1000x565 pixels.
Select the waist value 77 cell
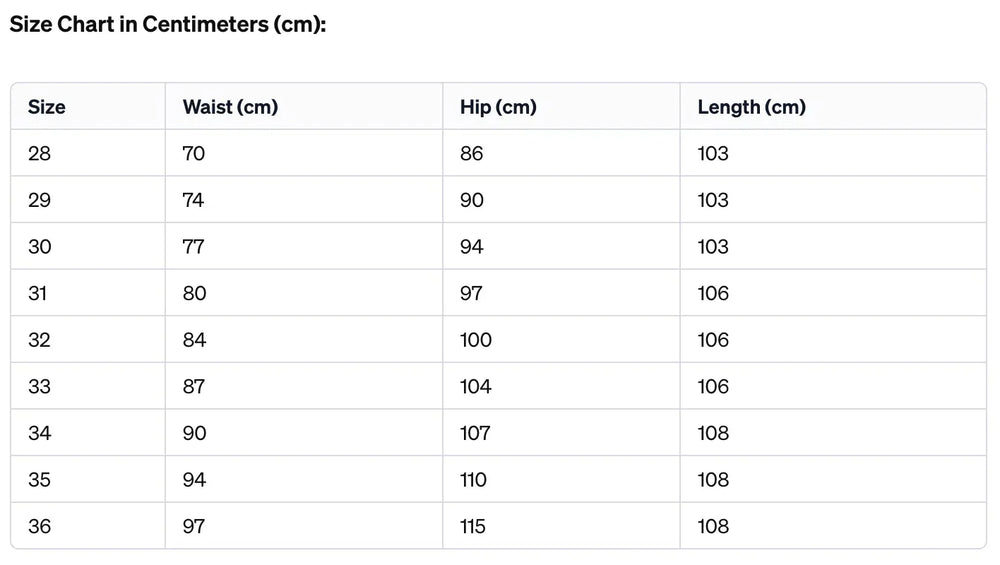coord(194,247)
